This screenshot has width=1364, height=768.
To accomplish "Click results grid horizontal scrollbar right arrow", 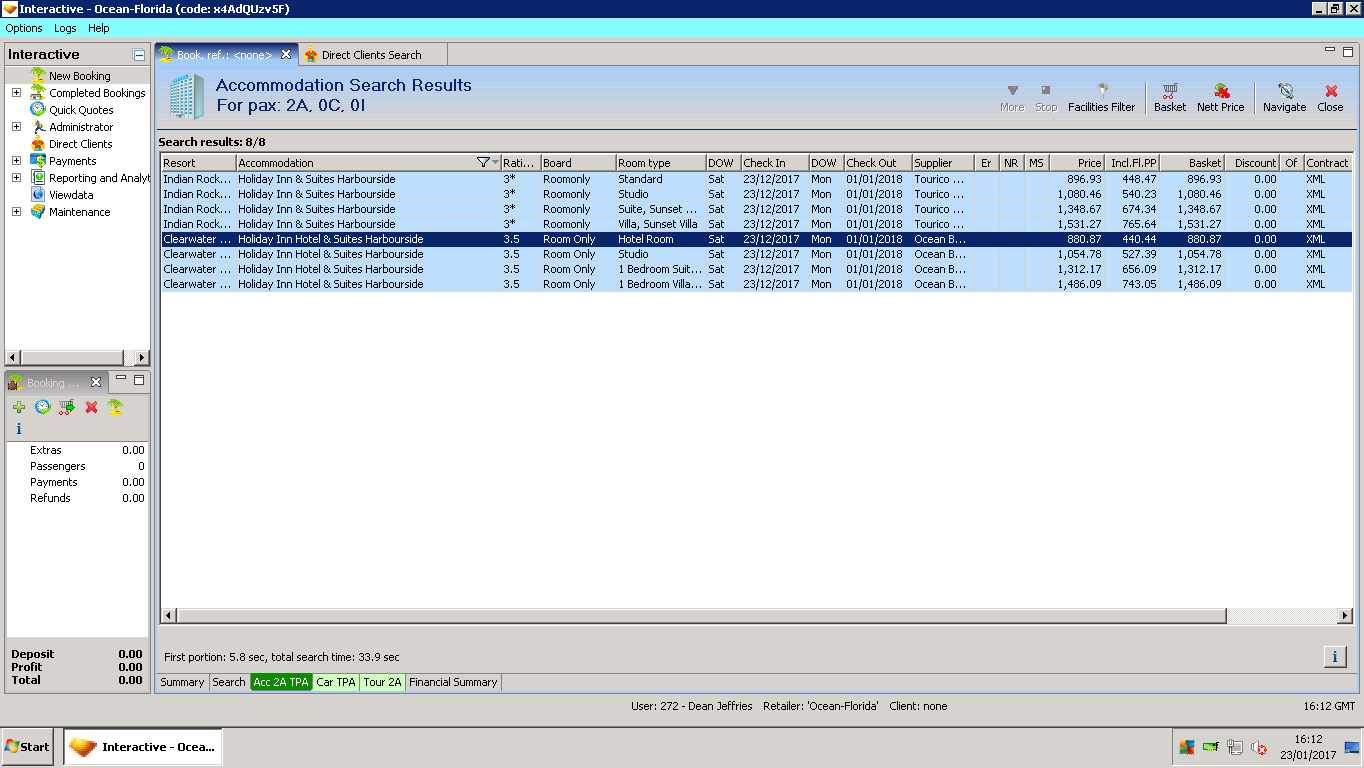I will 1345,615.
